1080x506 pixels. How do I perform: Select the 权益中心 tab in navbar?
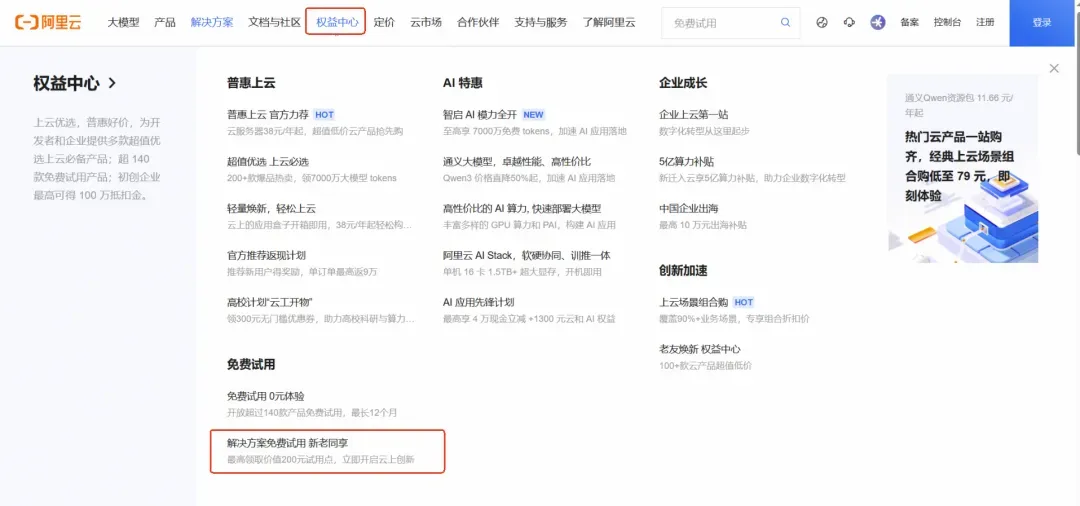point(337,22)
